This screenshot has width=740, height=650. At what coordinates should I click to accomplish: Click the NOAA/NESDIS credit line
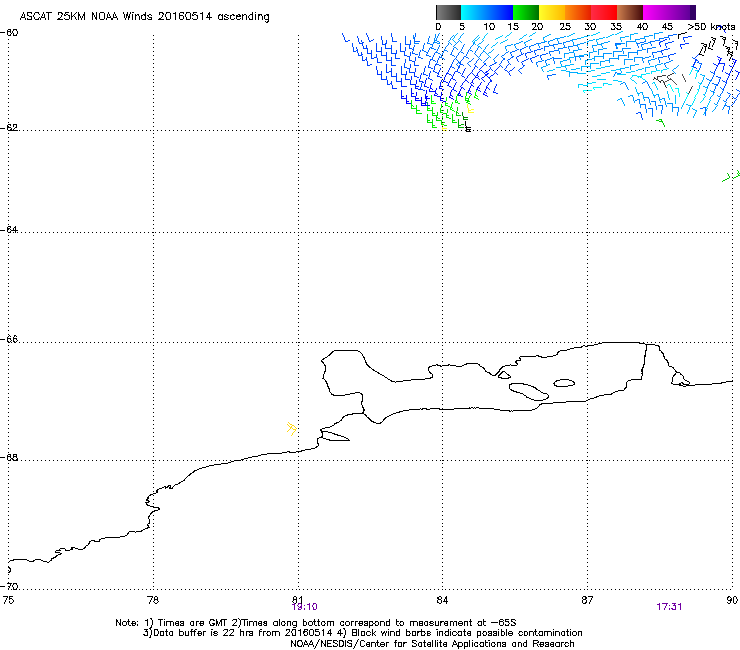point(432,644)
